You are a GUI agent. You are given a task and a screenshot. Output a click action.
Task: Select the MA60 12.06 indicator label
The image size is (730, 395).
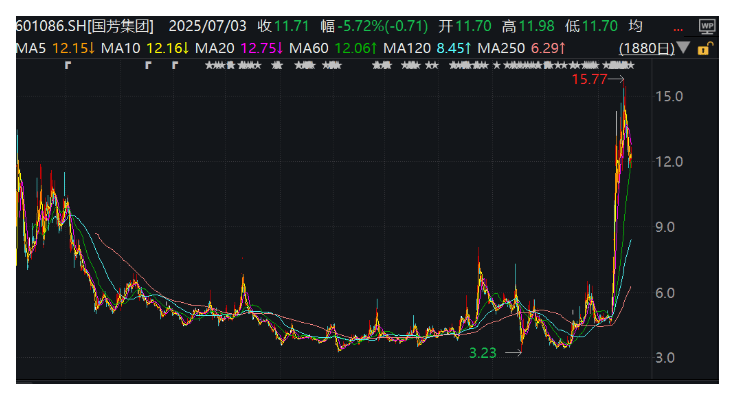coord(333,48)
